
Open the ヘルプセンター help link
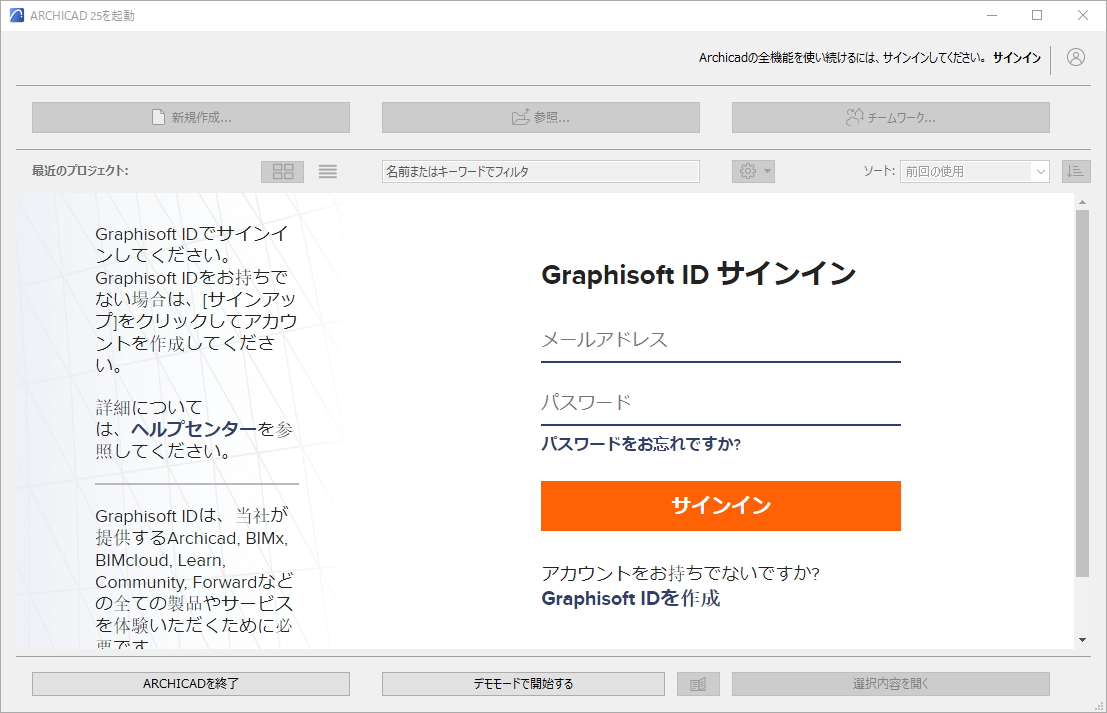(194, 429)
